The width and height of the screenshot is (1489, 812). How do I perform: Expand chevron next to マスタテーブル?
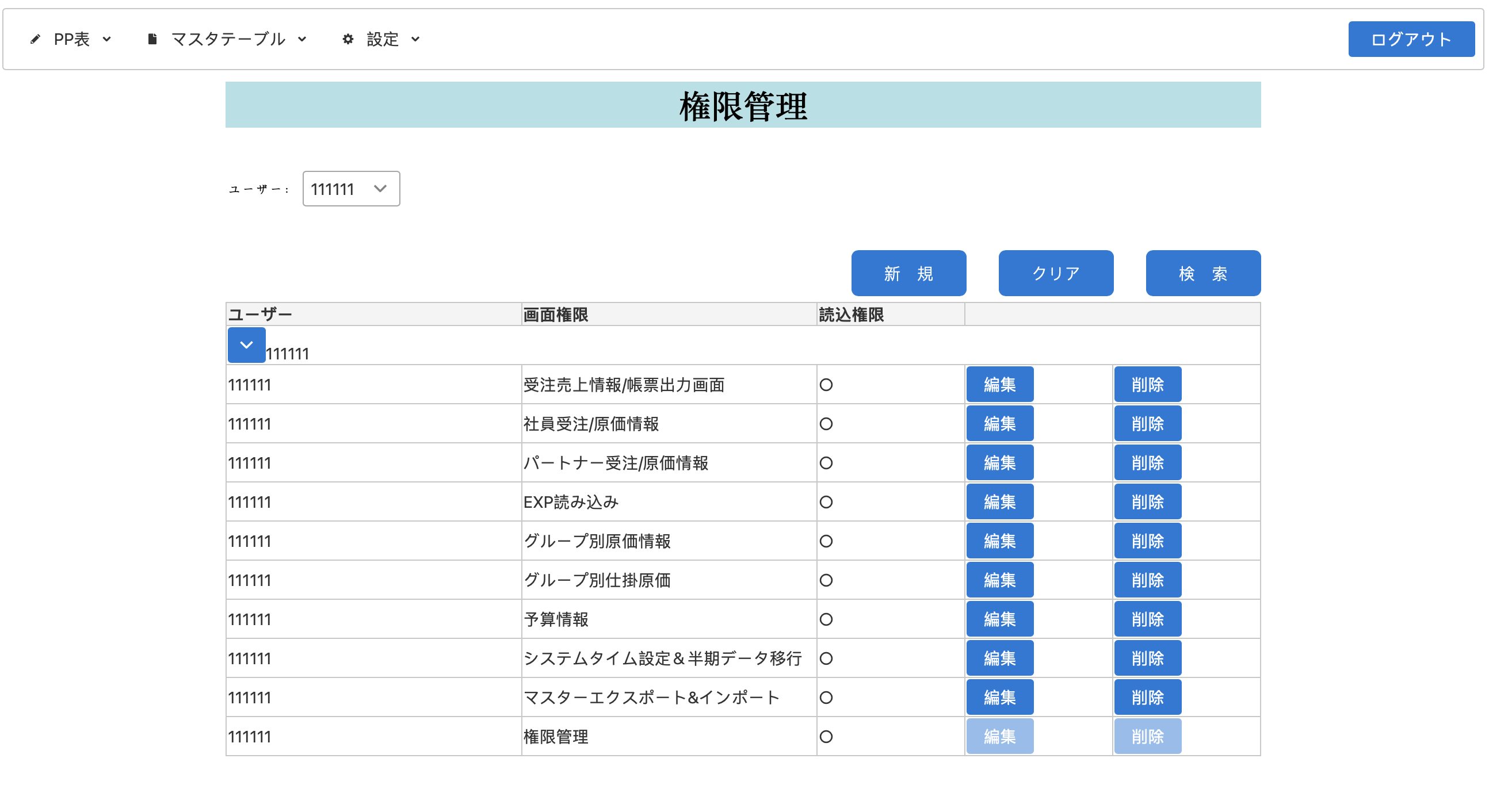click(301, 39)
